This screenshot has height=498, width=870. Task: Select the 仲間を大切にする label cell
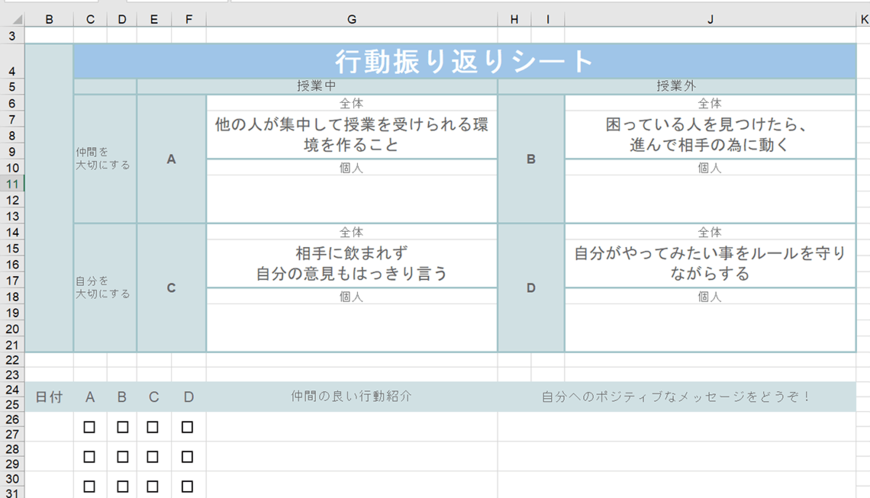coord(104,158)
